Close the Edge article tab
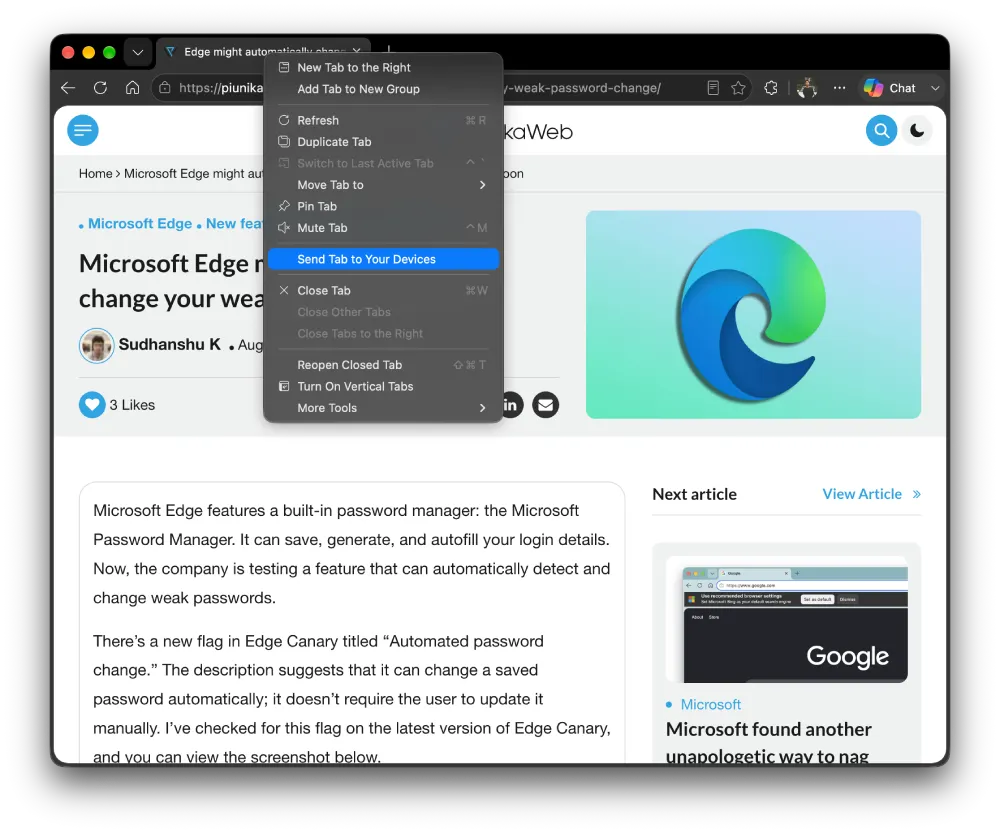This screenshot has height=833, width=1000. coord(357,51)
